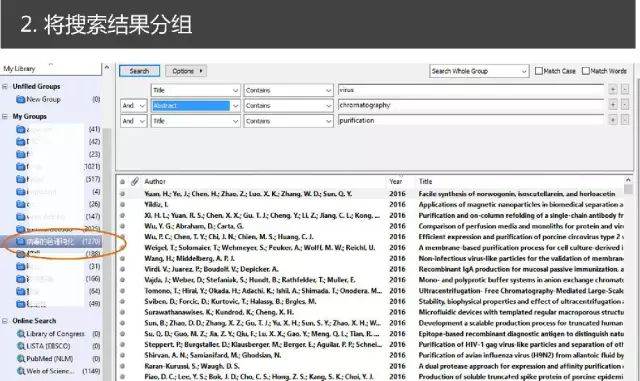Image resolution: width=640 pixels, height=381 pixels.
Task: Click read-status dot for the Yildiz, I. entry
Action: (122, 204)
